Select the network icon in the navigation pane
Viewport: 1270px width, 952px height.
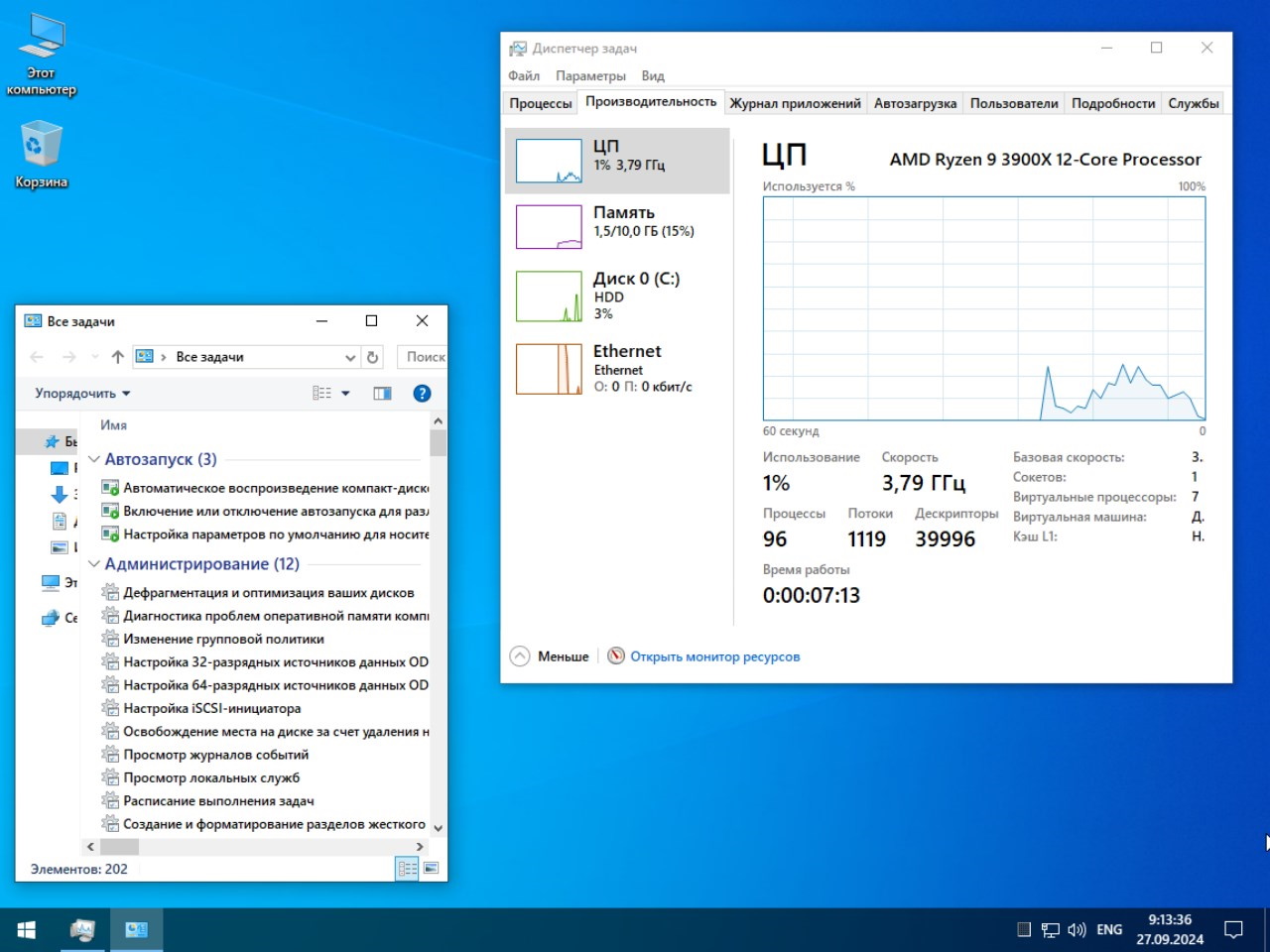tap(51, 618)
